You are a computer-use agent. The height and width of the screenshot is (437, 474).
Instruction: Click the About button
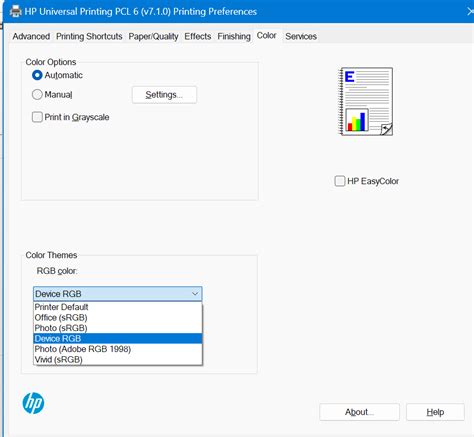359,412
